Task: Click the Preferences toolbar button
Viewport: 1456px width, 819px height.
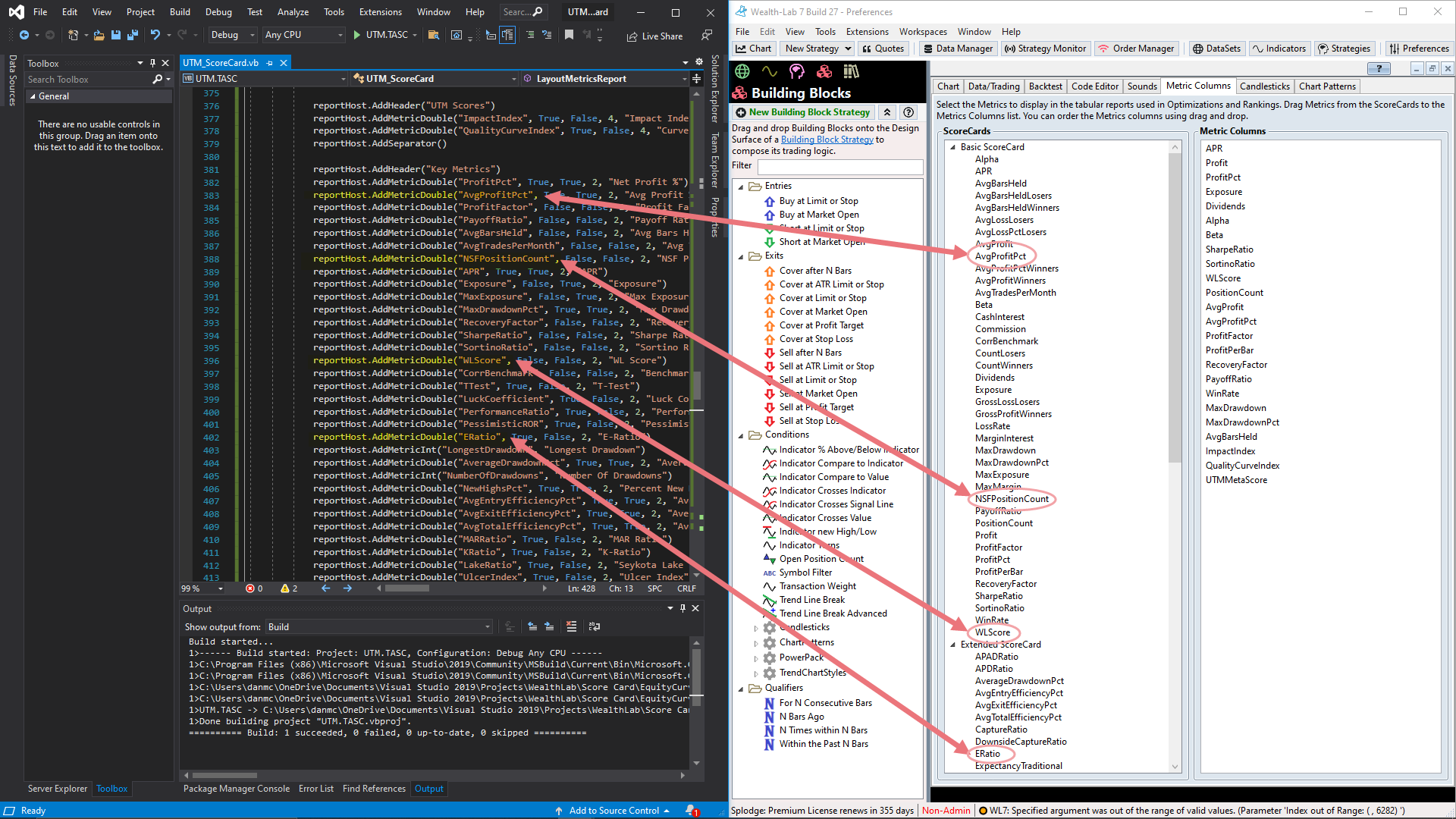Action: 1419,49
